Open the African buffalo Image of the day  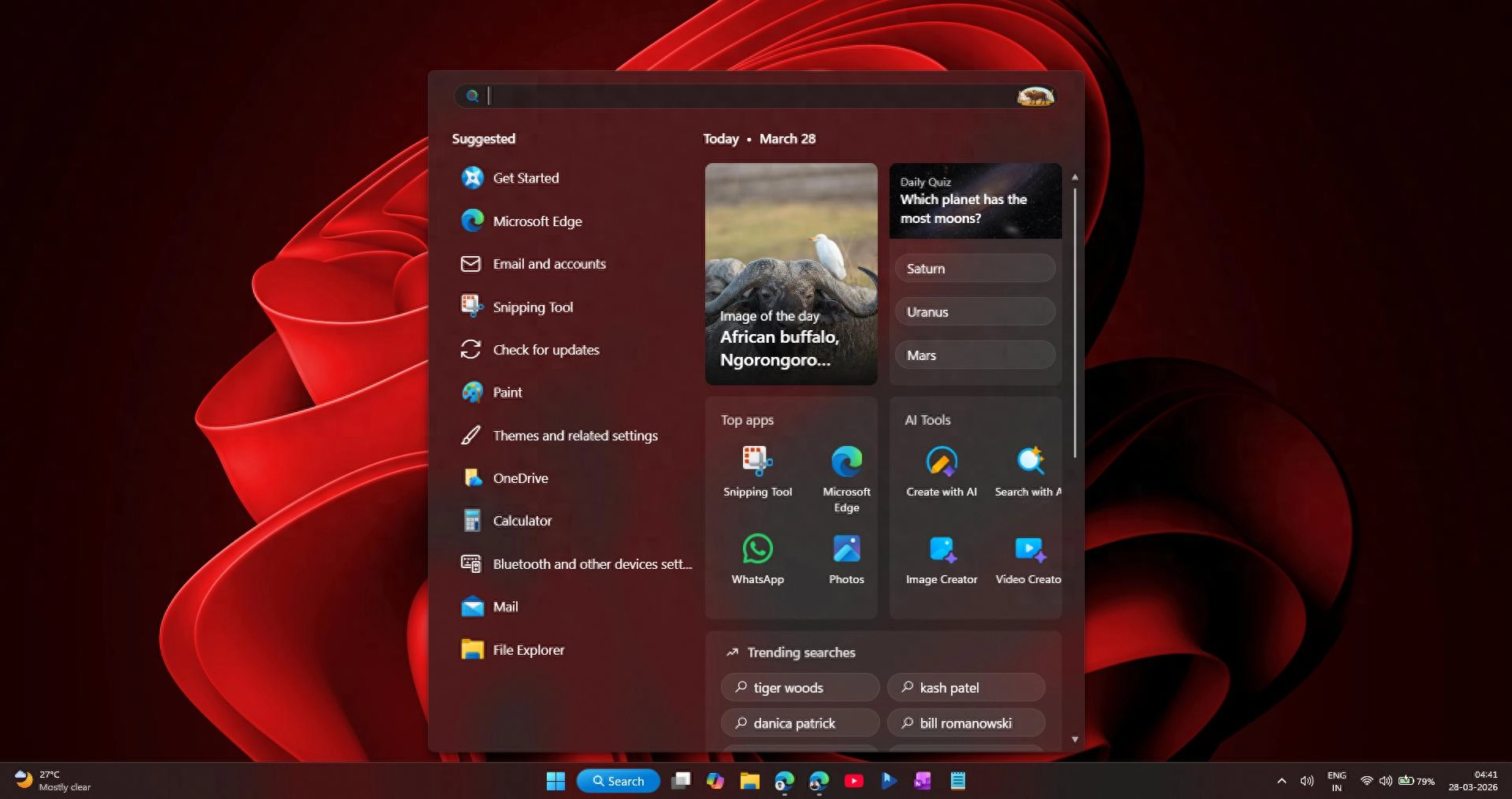click(x=790, y=273)
